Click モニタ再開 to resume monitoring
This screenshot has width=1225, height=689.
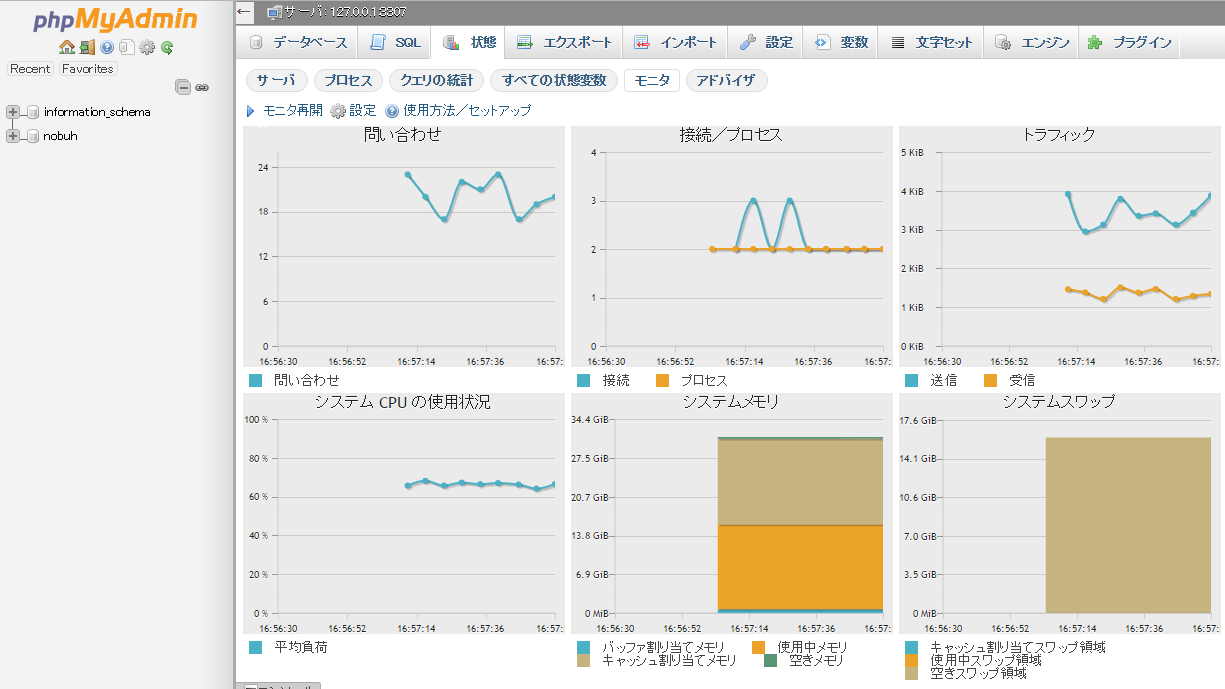[292, 111]
